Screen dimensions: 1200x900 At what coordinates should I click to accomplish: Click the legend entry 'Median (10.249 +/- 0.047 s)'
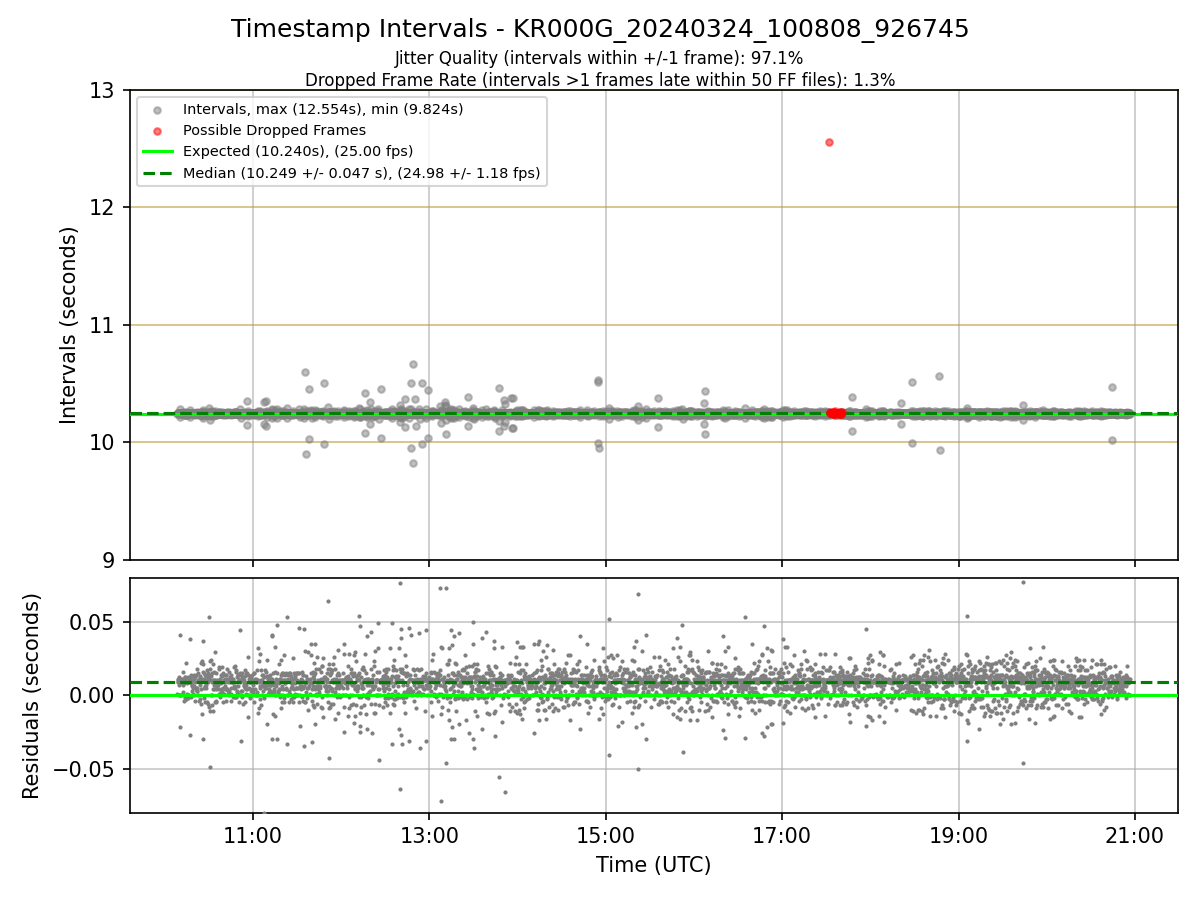click(362, 173)
